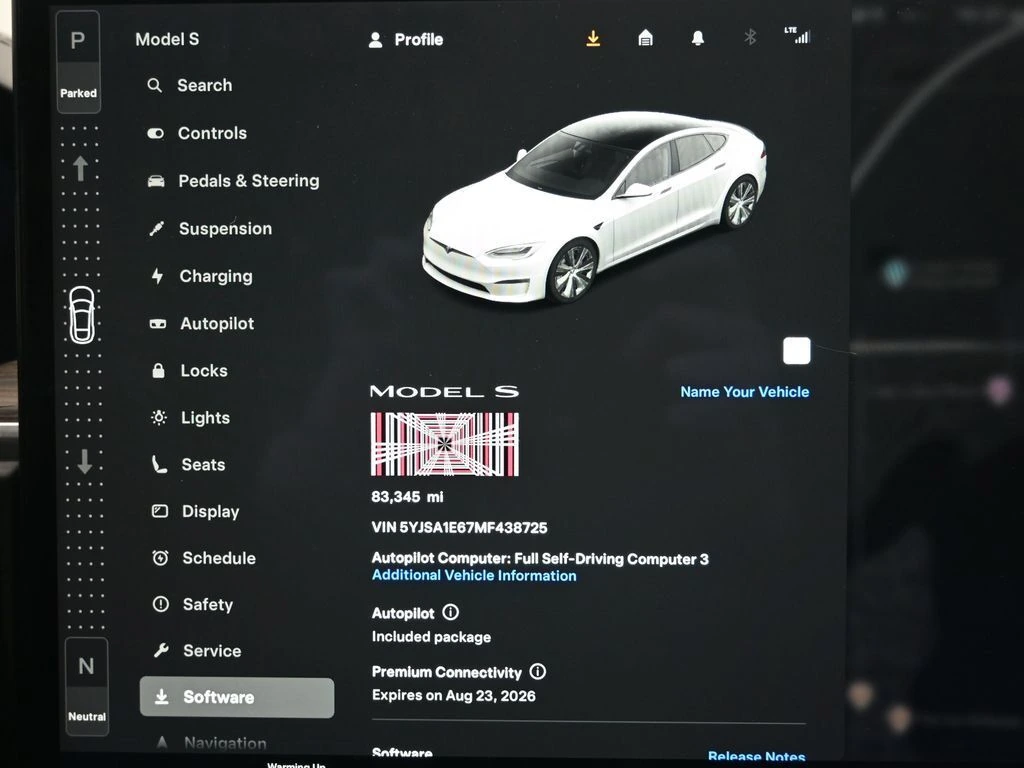Tap the LTE signal strength icon
The image size is (1024, 768).
tap(797, 36)
